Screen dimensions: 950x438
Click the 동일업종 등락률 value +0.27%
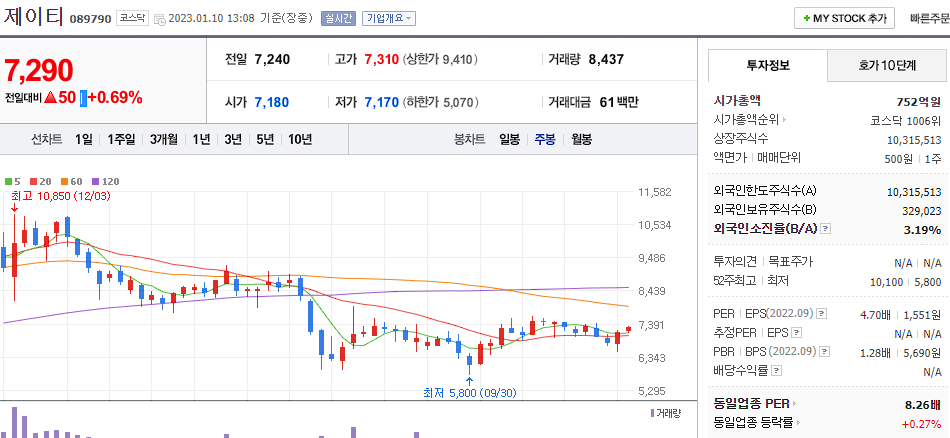(922, 422)
